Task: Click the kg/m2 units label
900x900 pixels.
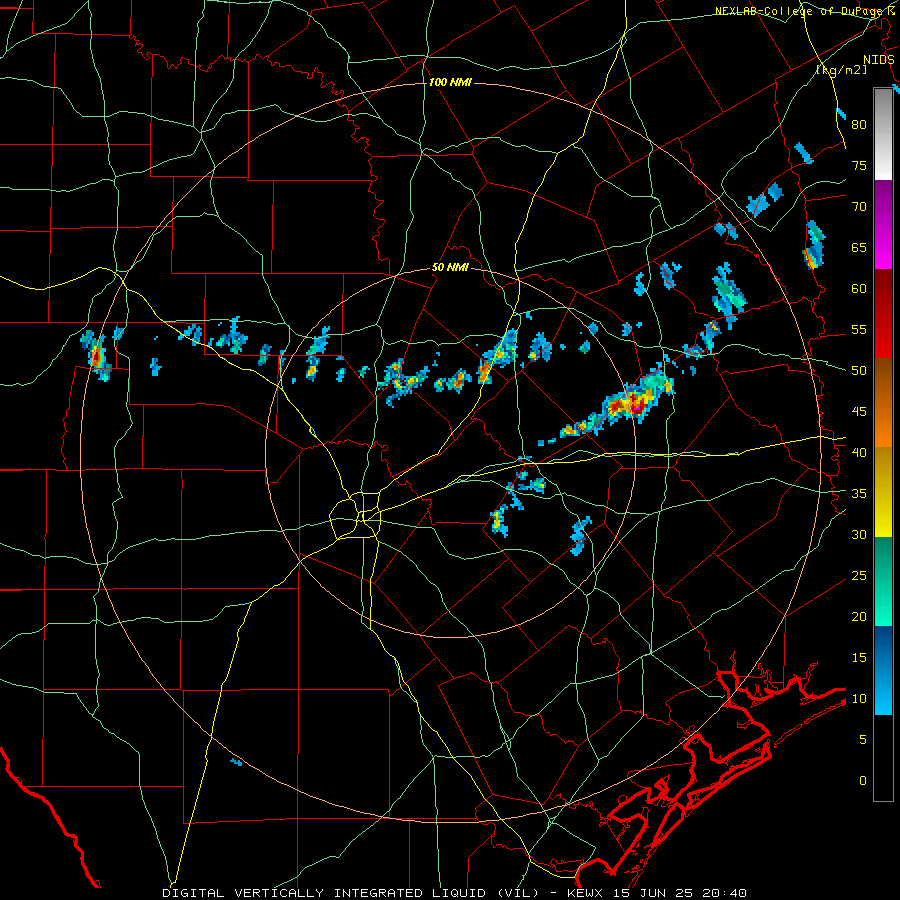Action: (841, 70)
